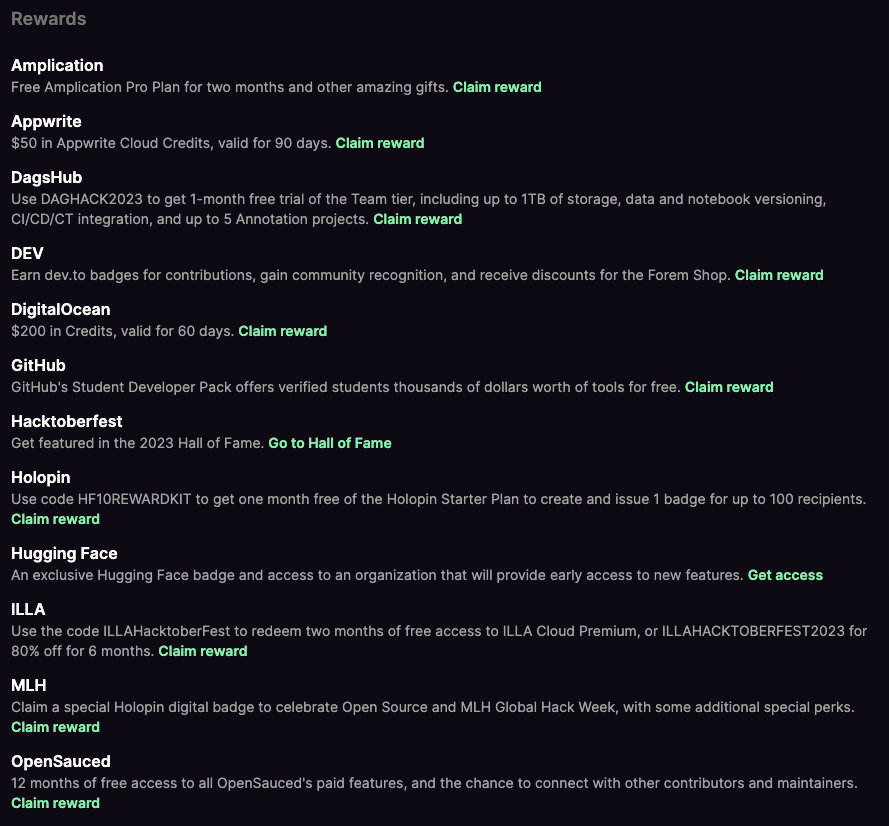Claim the MLH digital badge reward
The height and width of the screenshot is (826, 889).
pos(55,727)
